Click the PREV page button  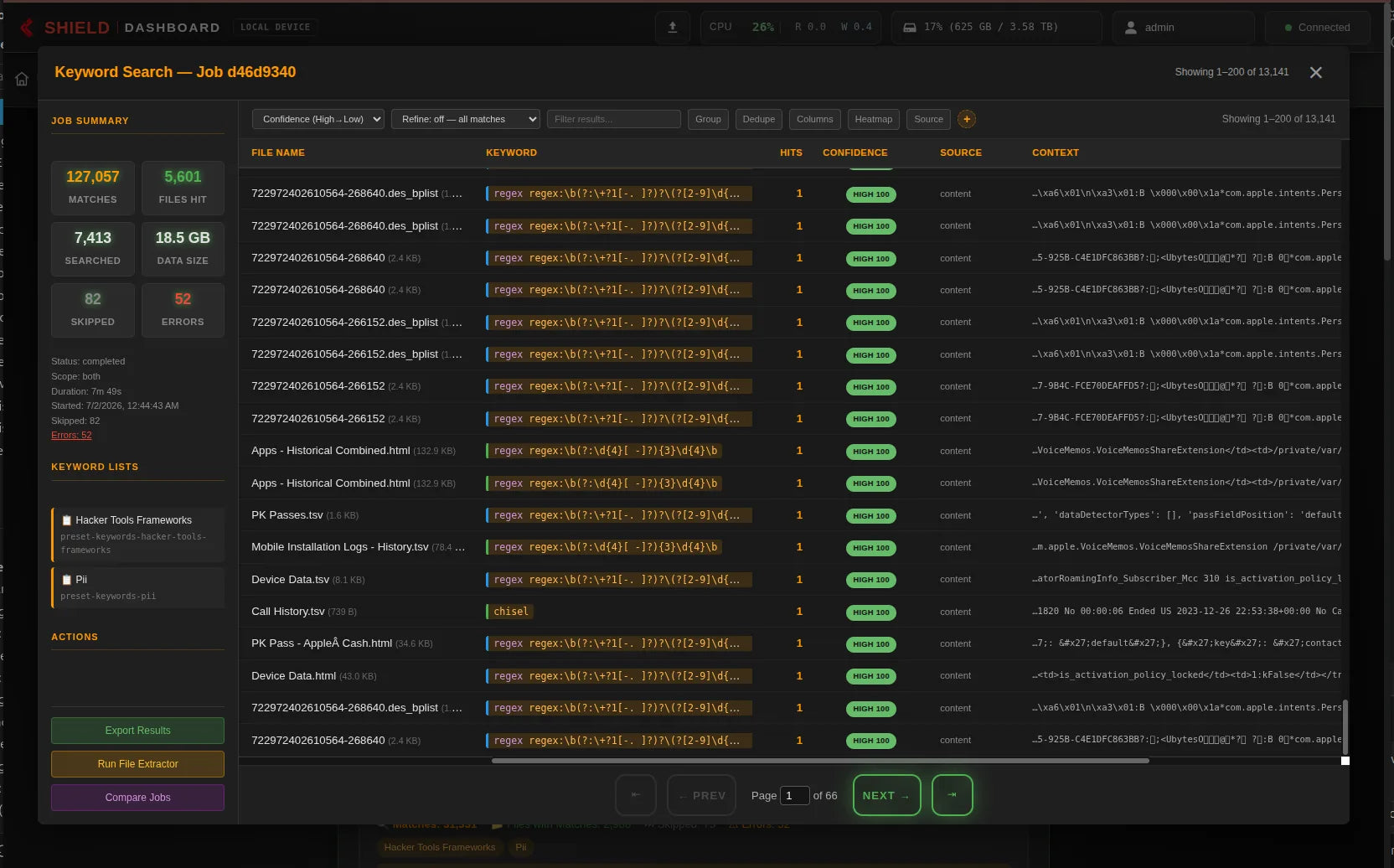701,795
